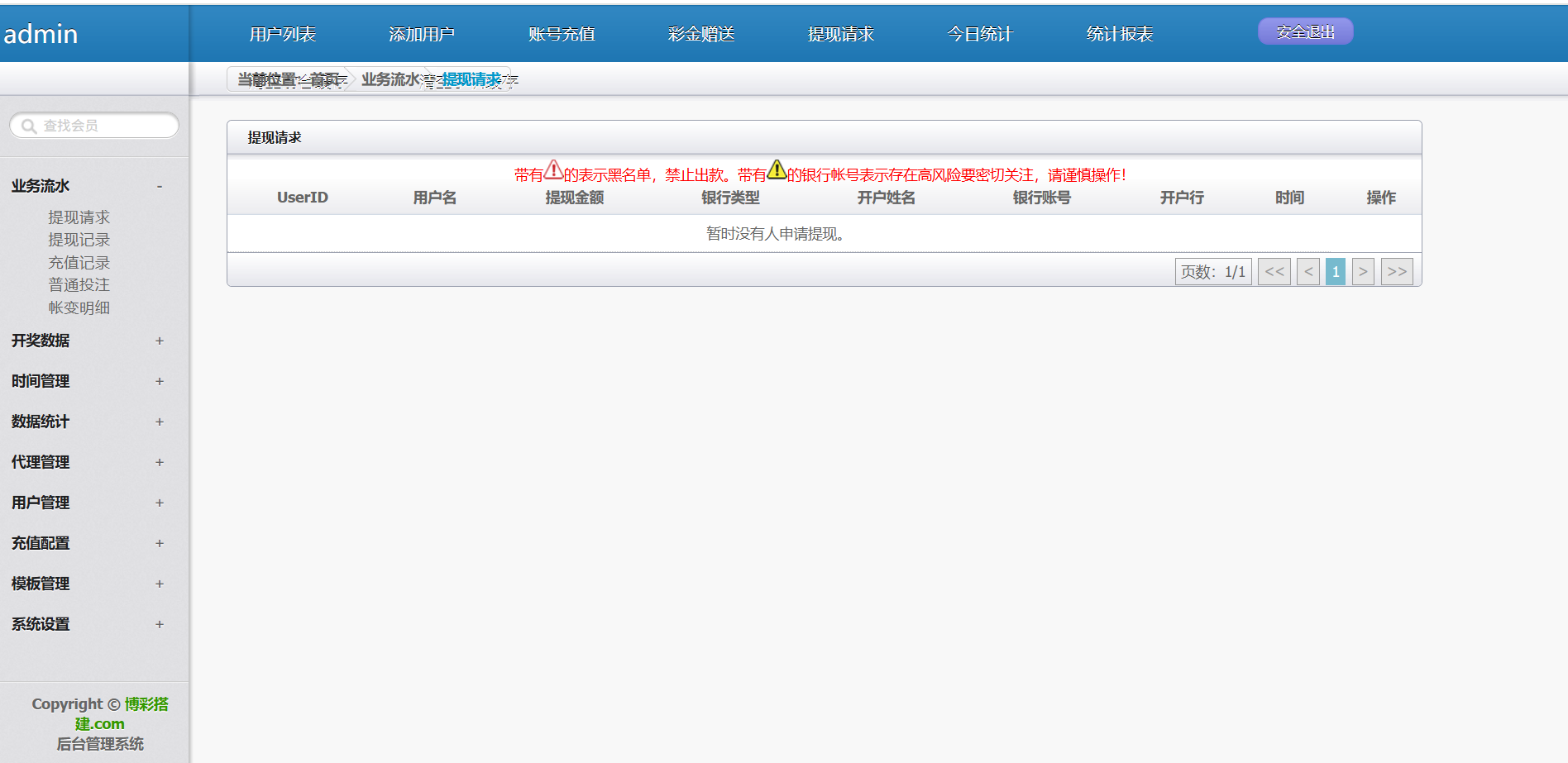Select page 1 in pagination
Viewport: 1568px width, 763px height.
(x=1336, y=272)
